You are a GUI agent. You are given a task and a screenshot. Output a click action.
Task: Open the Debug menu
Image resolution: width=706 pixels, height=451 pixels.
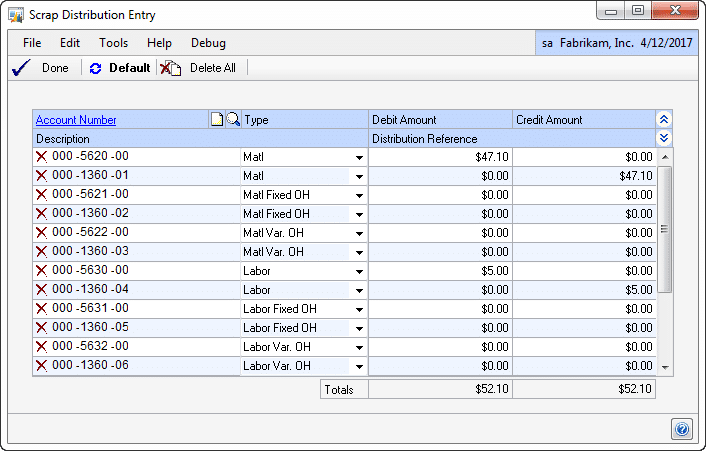[x=208, y=43]
